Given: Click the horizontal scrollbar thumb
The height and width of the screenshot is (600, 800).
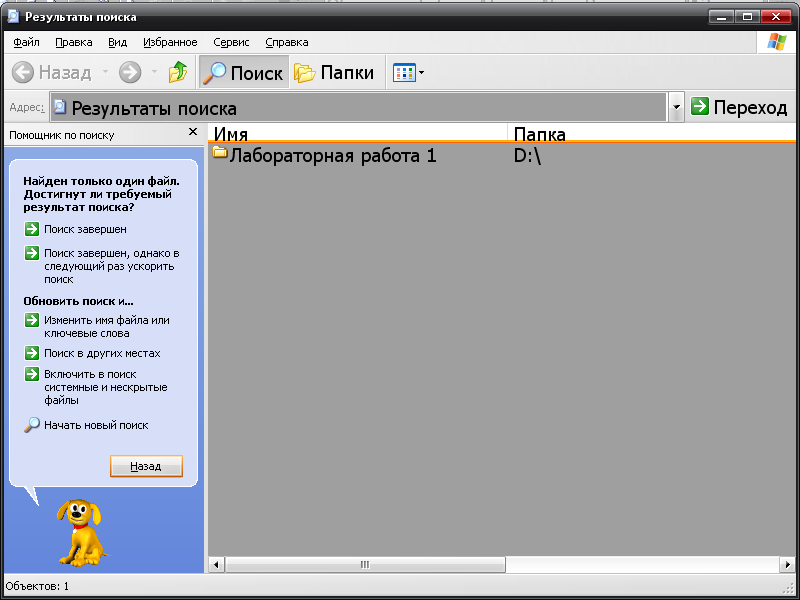Looking at the screenshot, I should pos(365,564).
